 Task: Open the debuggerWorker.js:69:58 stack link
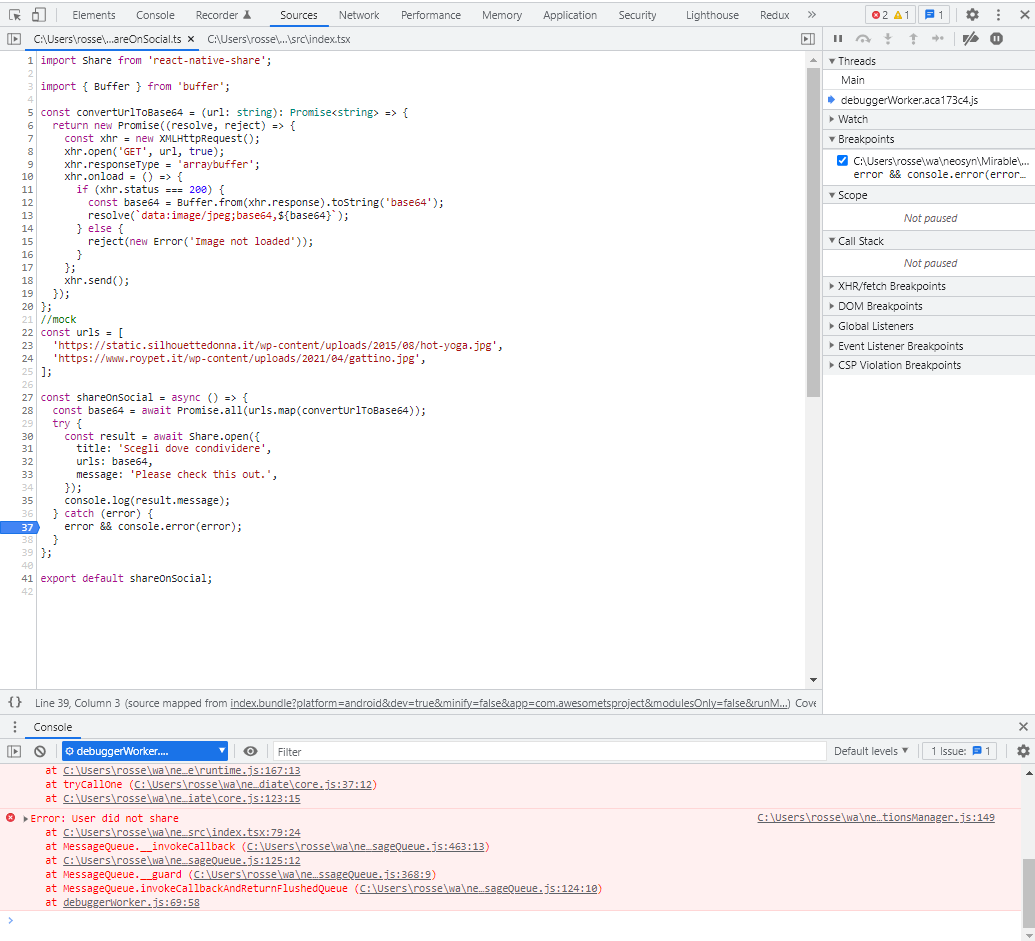pos(131,903)
